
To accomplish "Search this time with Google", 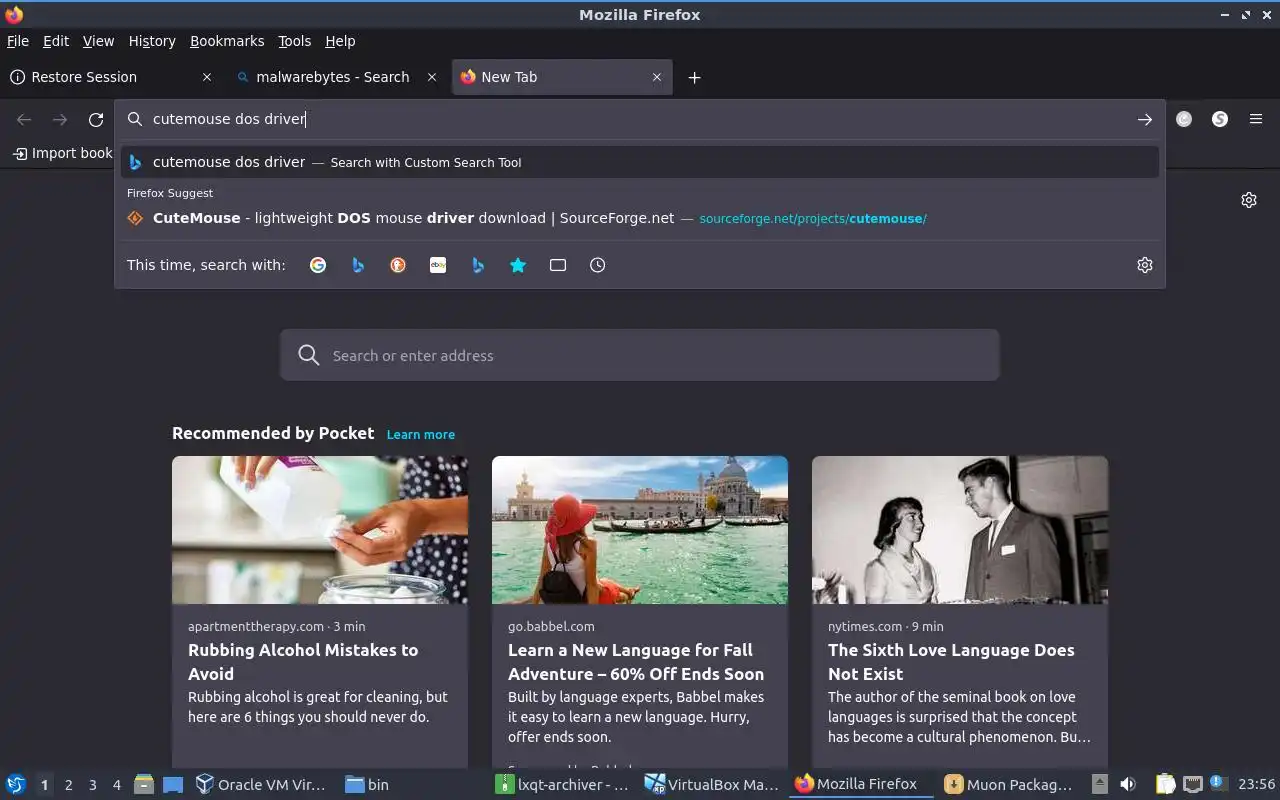I will coord(318,265).
